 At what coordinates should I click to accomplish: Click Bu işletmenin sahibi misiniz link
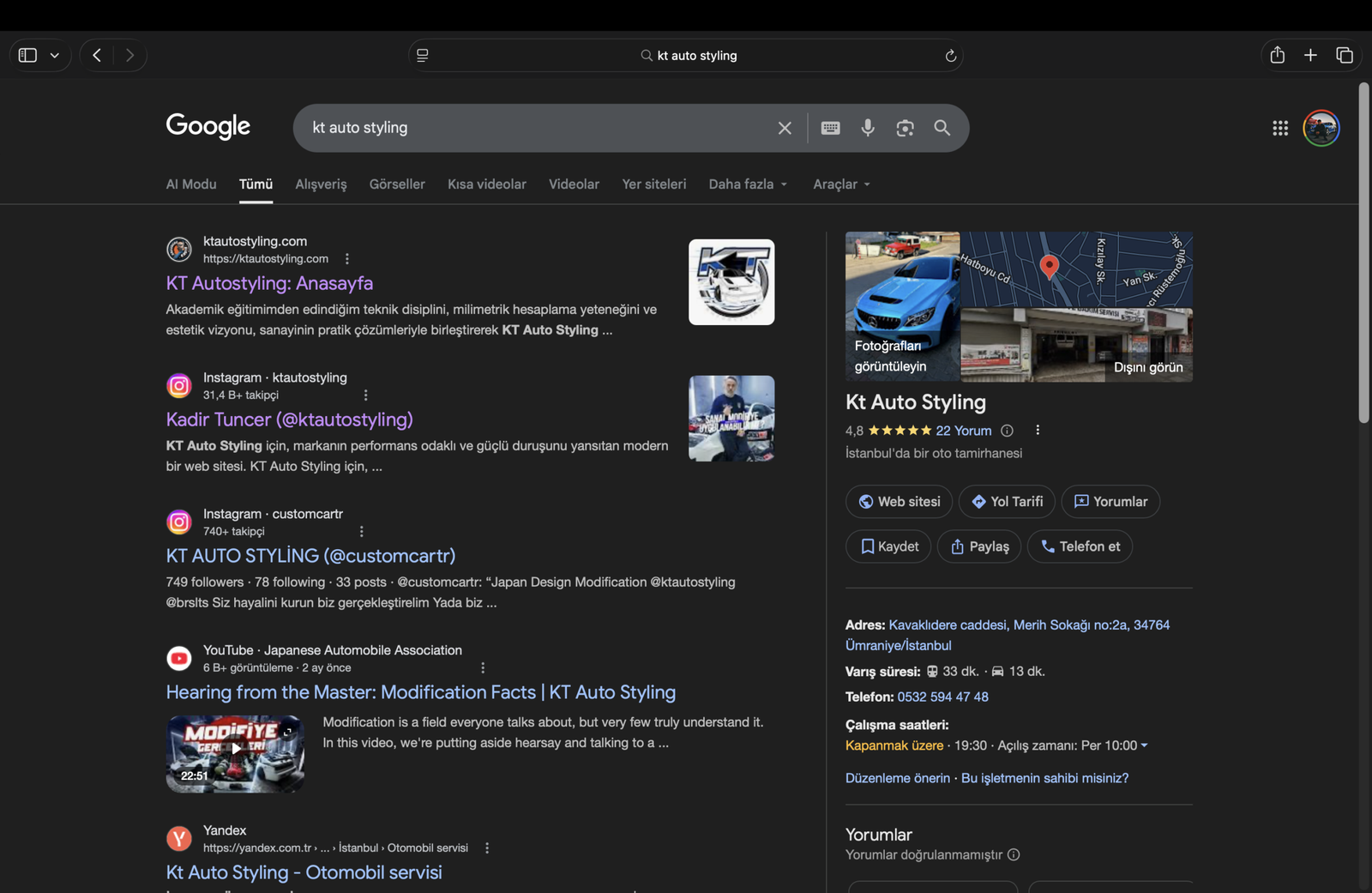coord(1044,778)
